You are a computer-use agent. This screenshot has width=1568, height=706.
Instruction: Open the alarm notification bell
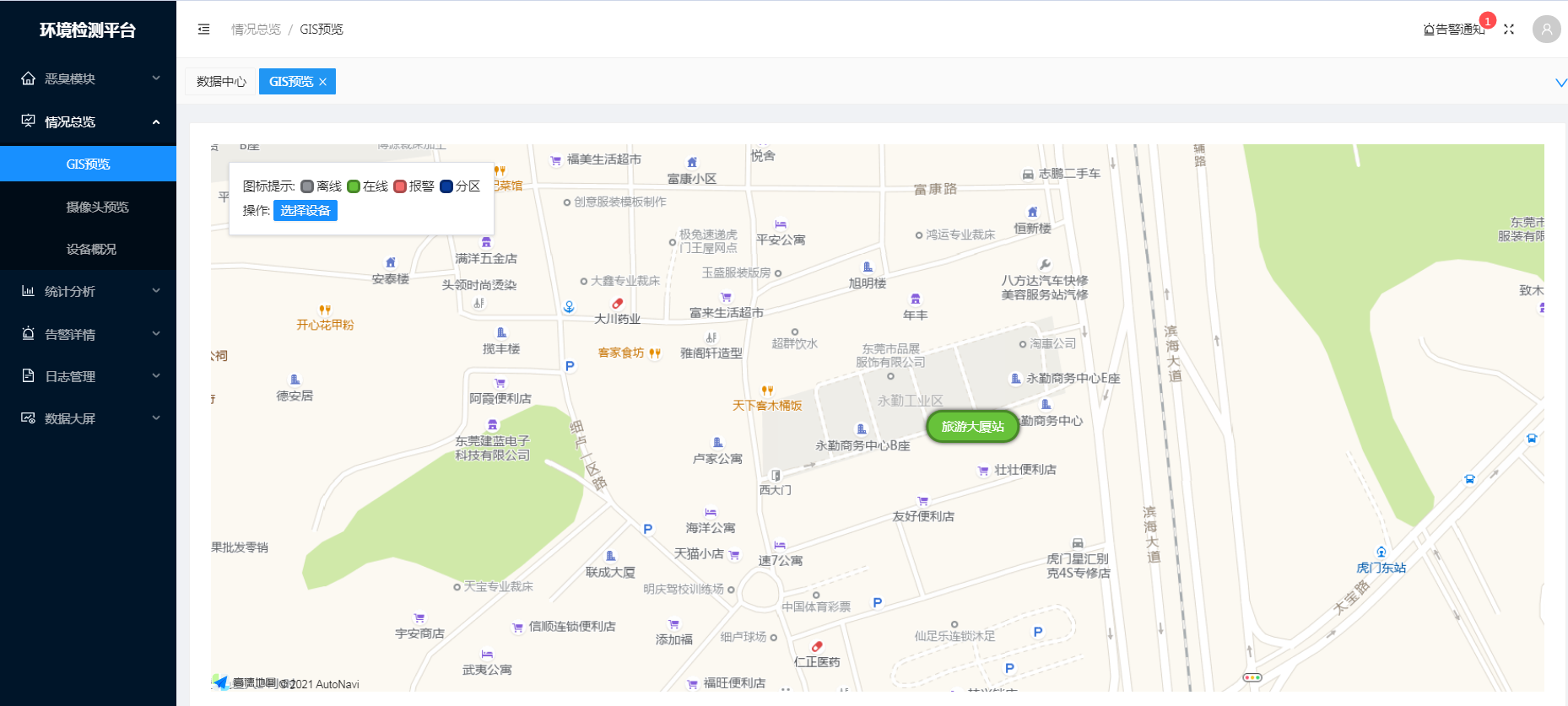[x=1429, y=30]
